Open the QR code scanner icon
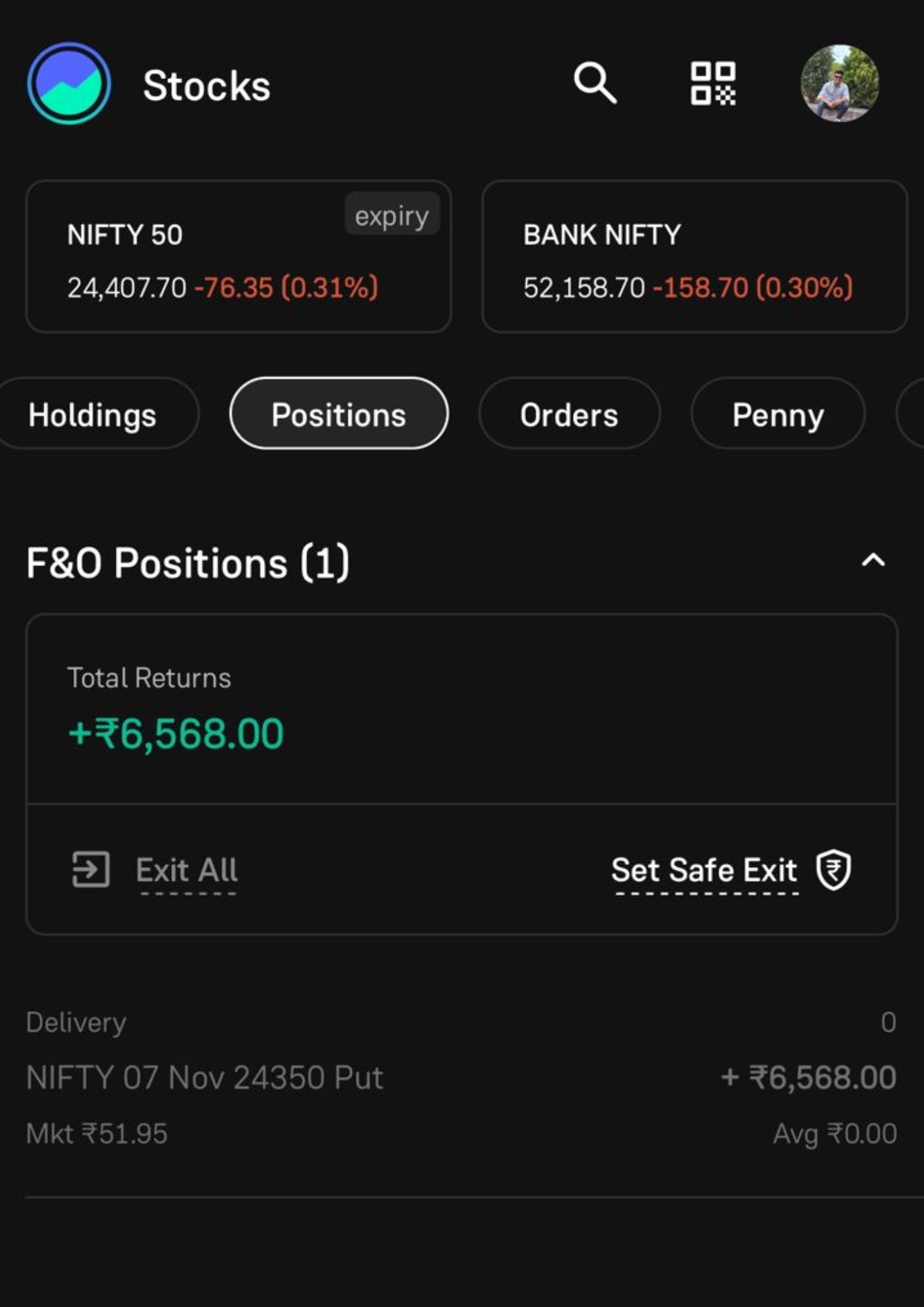Image resolution: width=924 pixels, height=1307 pixels. [x=713, y=83]
